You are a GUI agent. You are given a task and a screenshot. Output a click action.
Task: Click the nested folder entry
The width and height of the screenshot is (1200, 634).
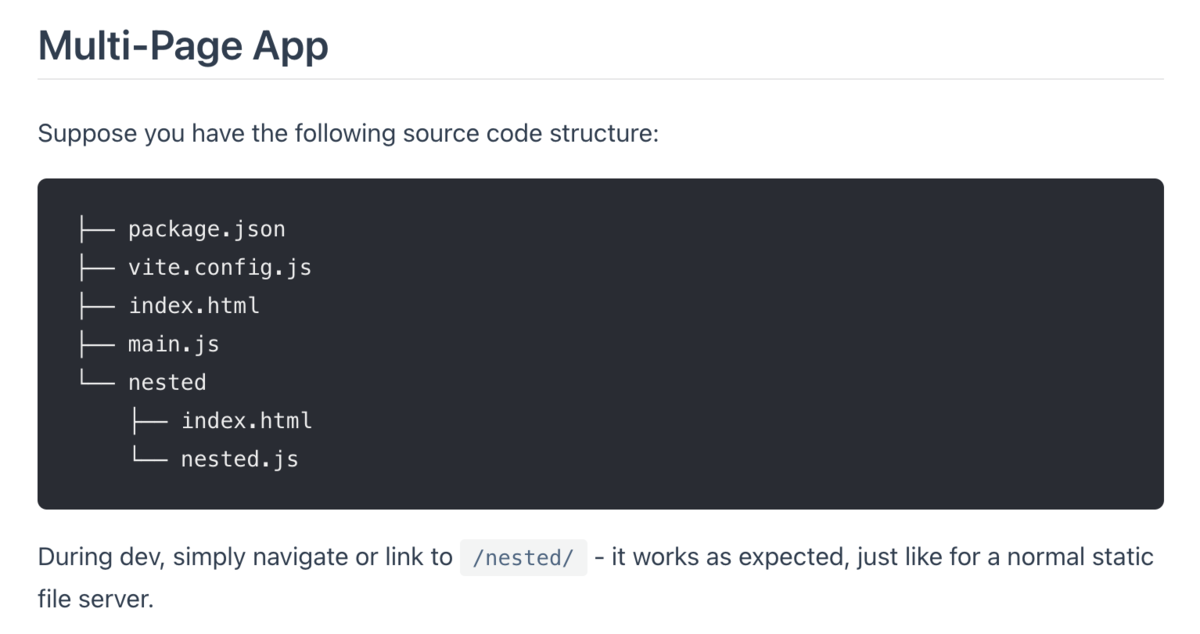pos(167,382)
